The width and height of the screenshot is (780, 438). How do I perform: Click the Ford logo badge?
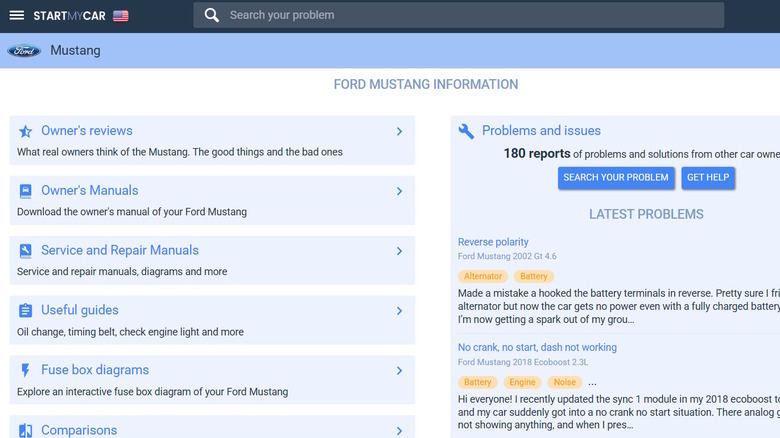click(24, 51)
